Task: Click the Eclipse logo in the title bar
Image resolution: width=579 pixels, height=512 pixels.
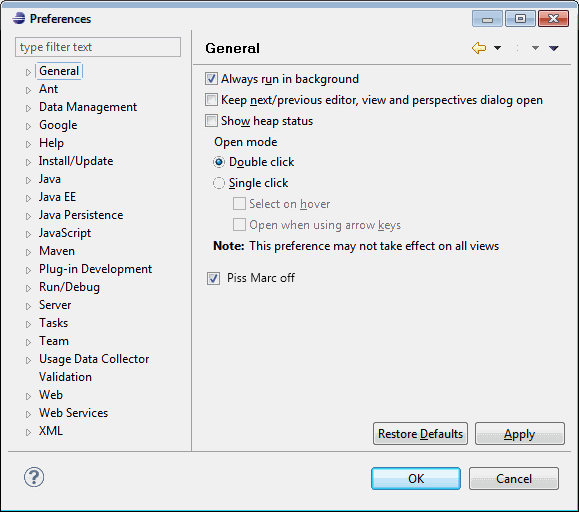Action: coord(18,18)
